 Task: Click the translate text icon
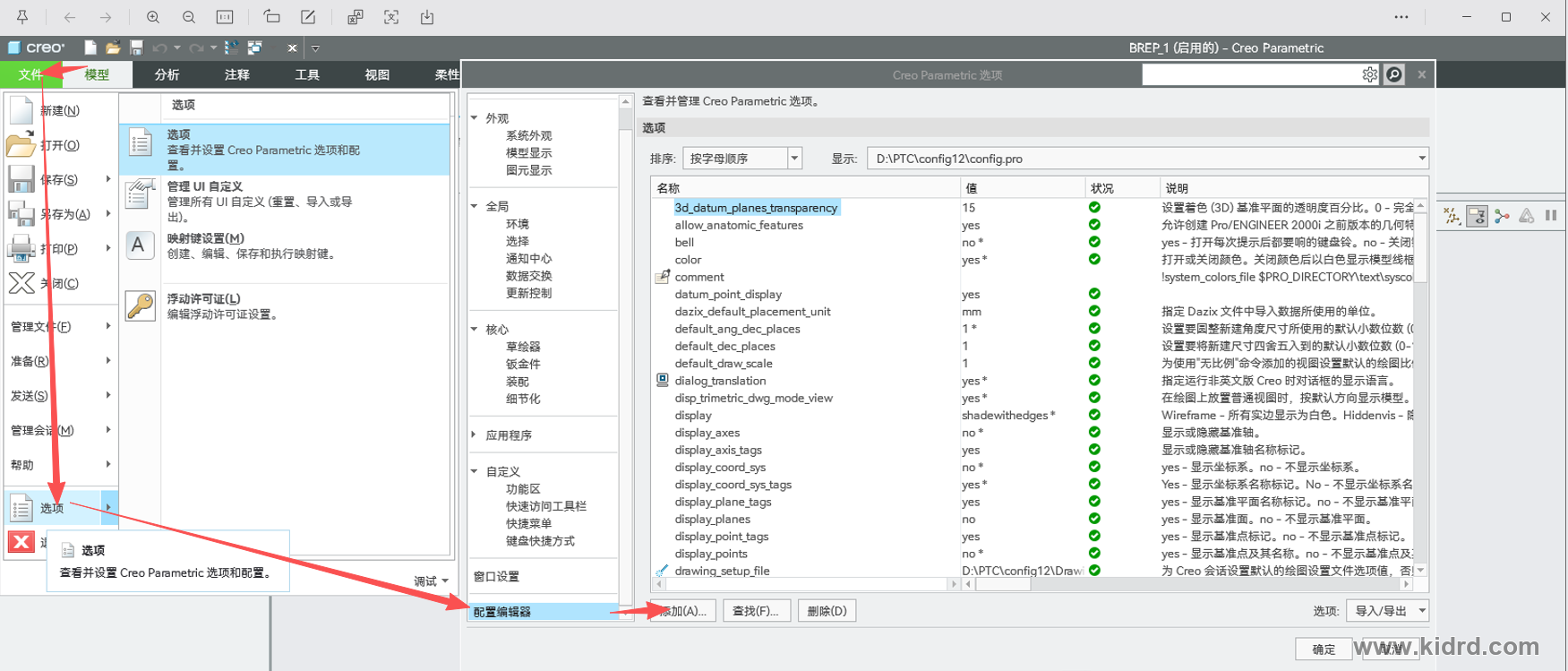click(x=356, y=17)
